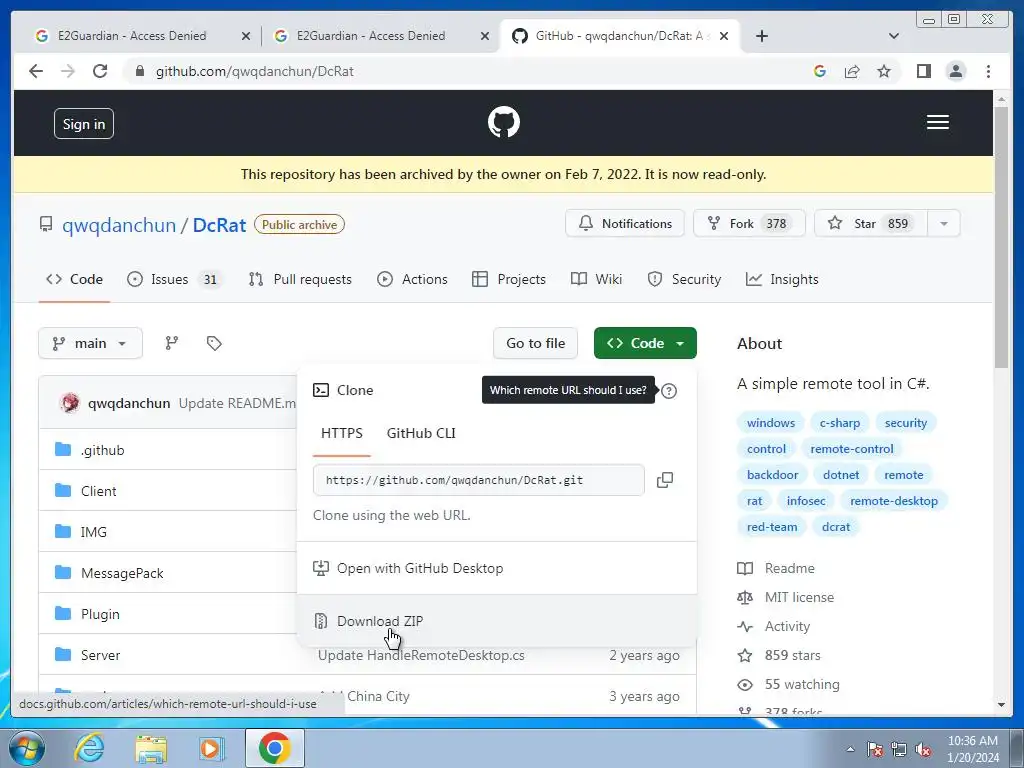
Task: Click the GitHub Octocat logo
Action: tap(504, 122)
